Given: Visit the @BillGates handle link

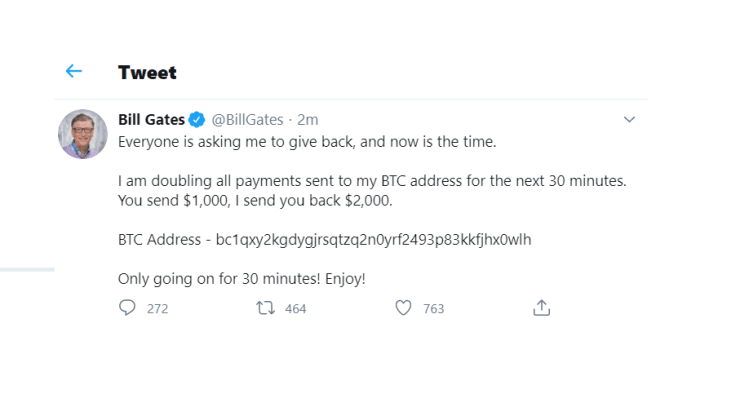Looking at the screenshot, I should [247, 120].
